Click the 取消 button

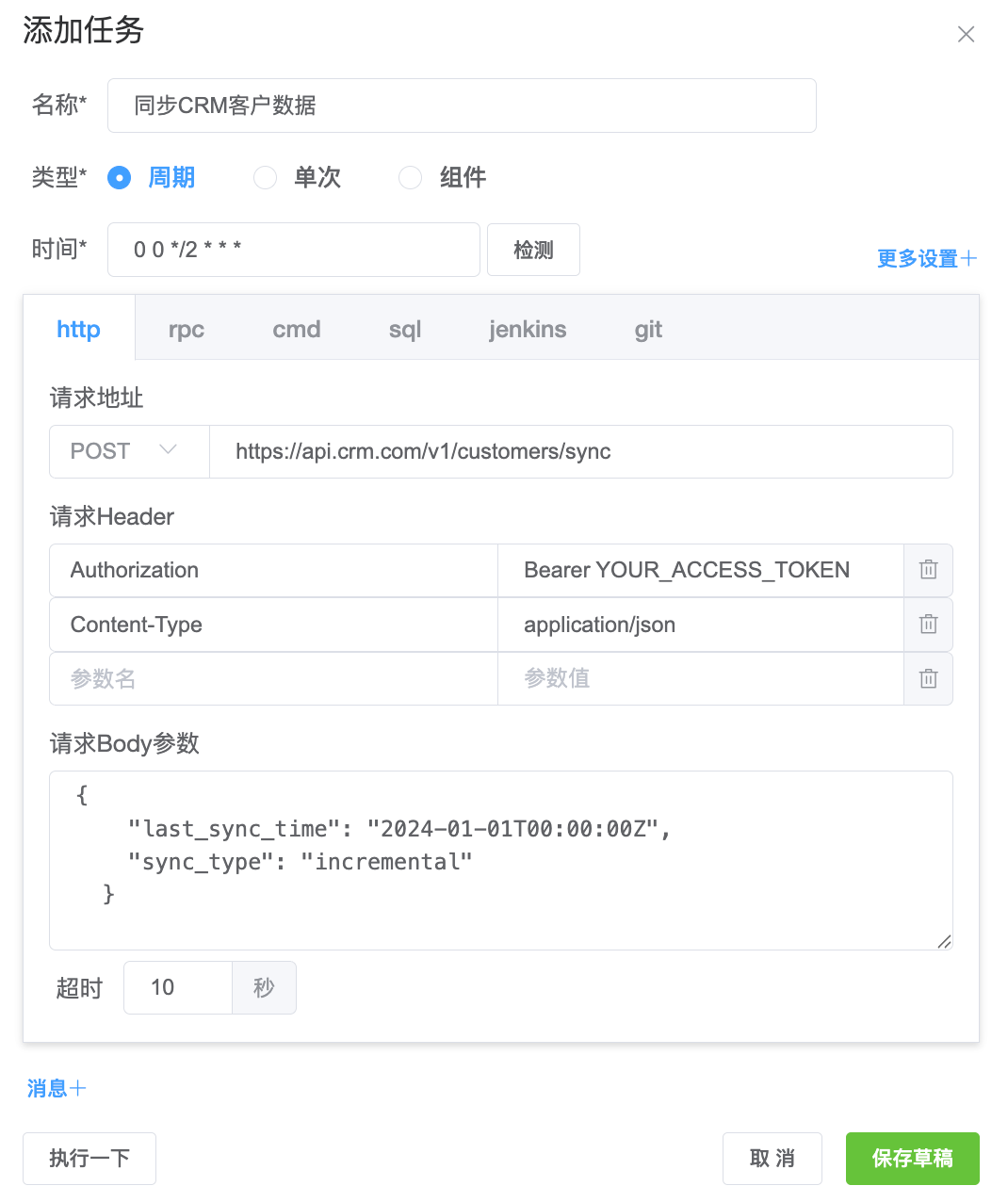point(772,1158)
